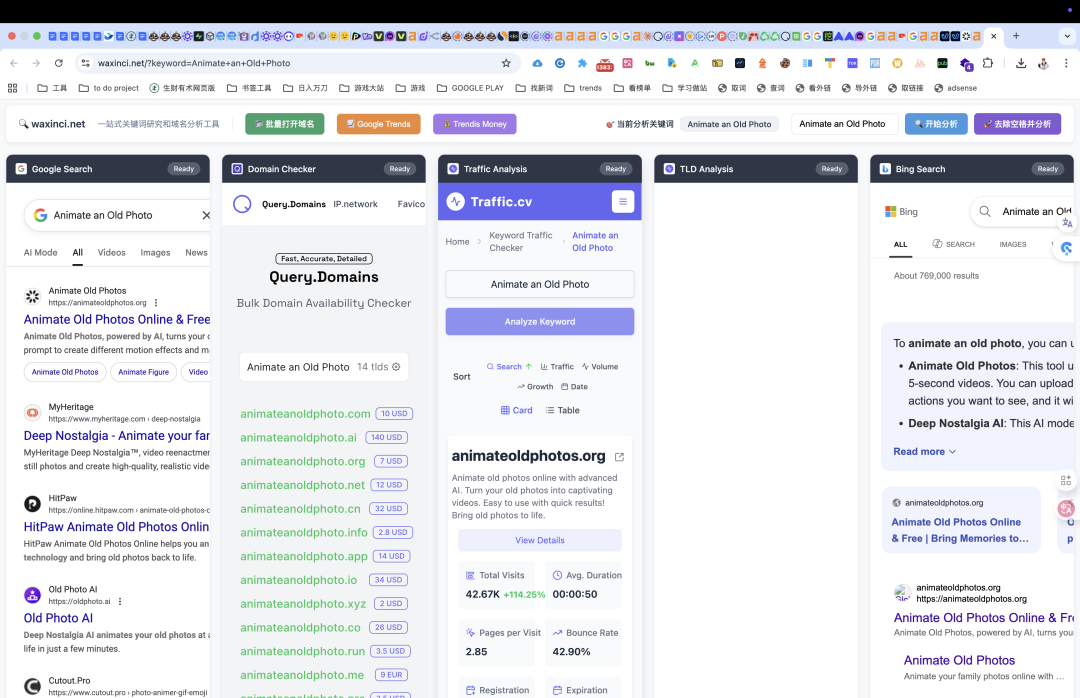1080x698 pixels.
Task: Open options dots beside animateoldphotos.org result
Action: coord(156,302)
